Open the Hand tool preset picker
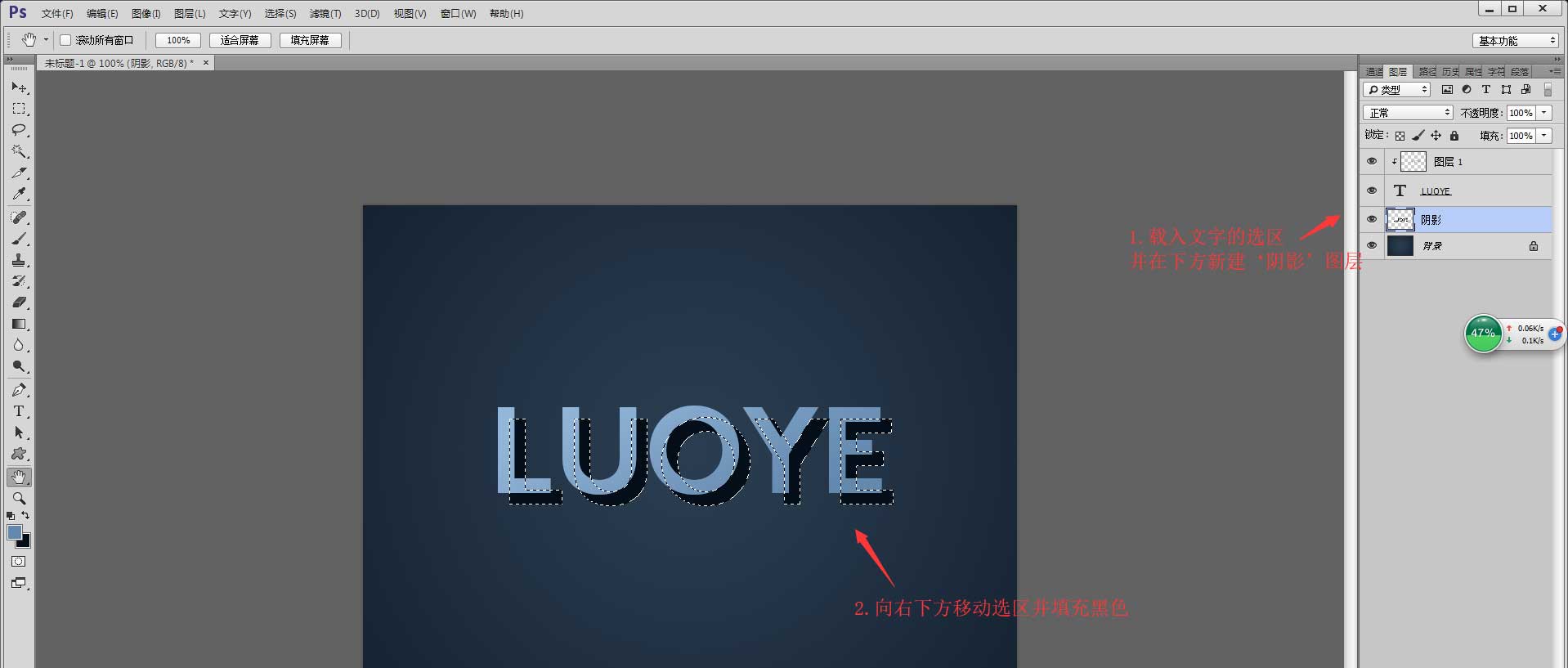The image size is (1568, 668). pyautogui.click(x=46, y=40)
